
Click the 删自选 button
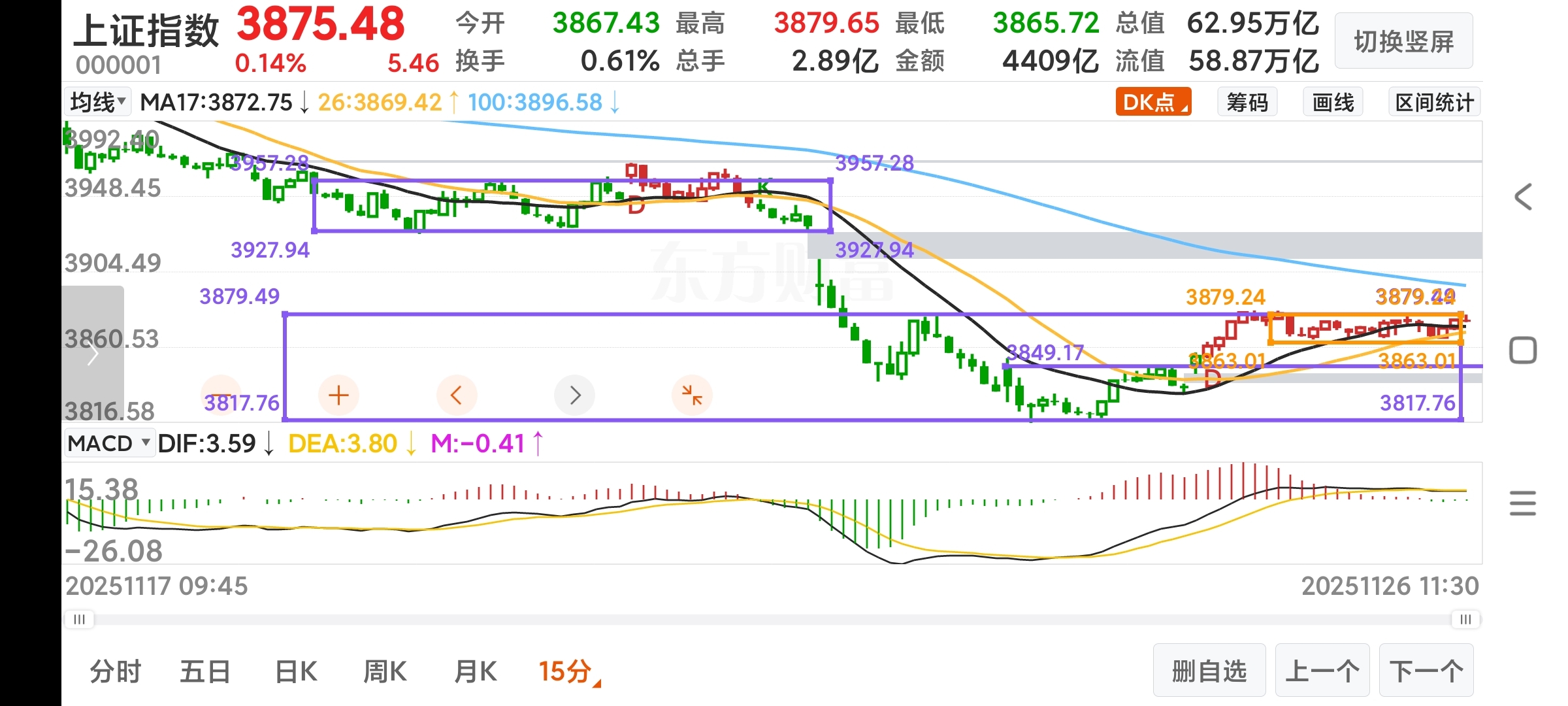click(x=1209, y=671)
